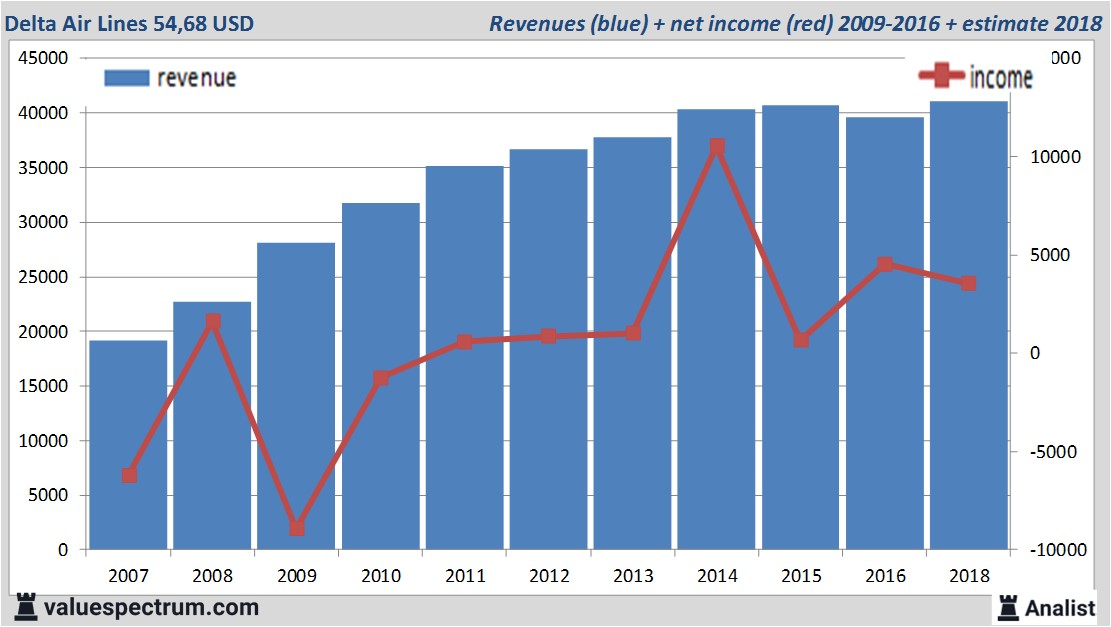Select the 2010 revenue bar
This screenshot has width=1111, height=627.
pos(380,376)
